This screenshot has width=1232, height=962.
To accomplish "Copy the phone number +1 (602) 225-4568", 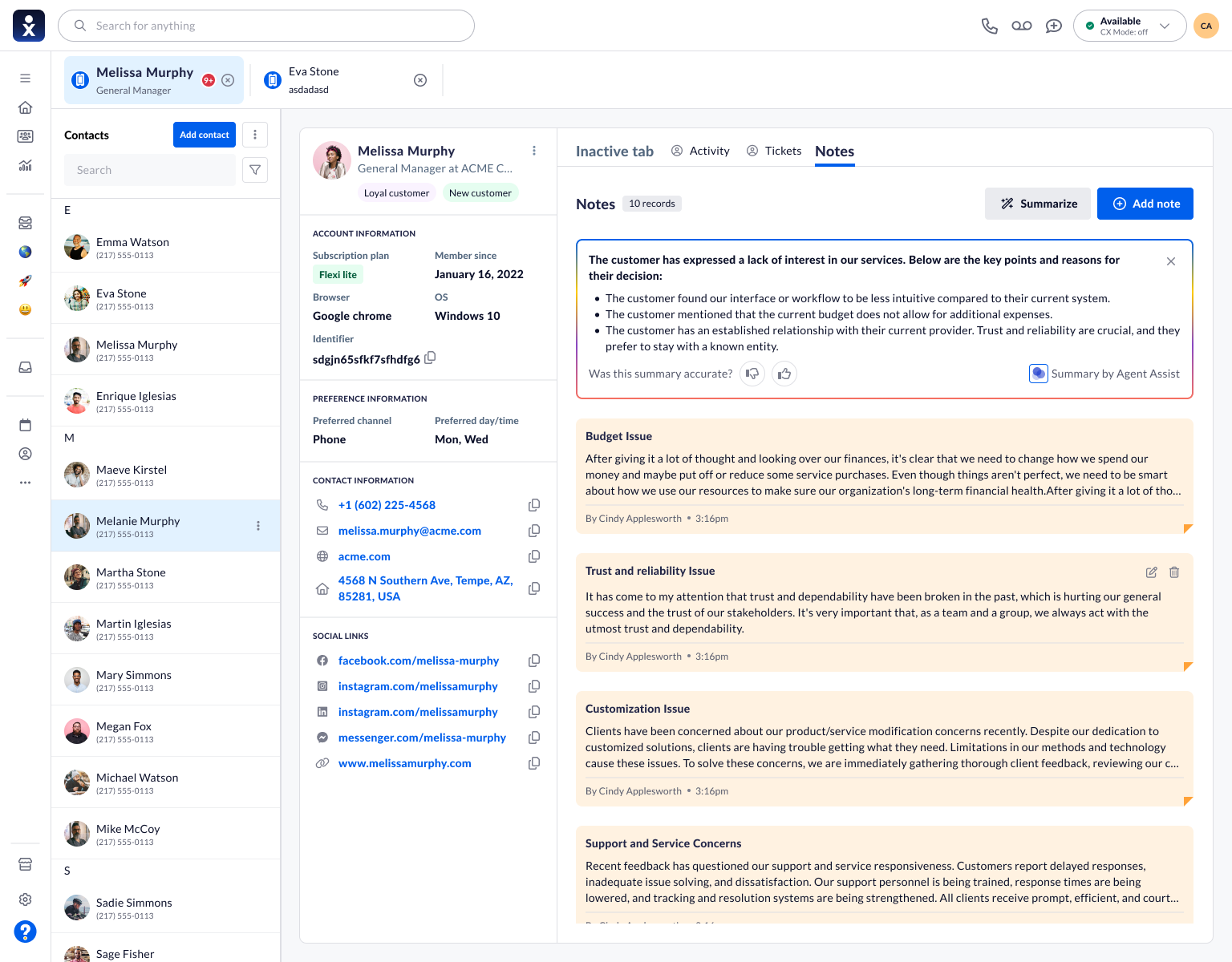I will tap(534, 505).
